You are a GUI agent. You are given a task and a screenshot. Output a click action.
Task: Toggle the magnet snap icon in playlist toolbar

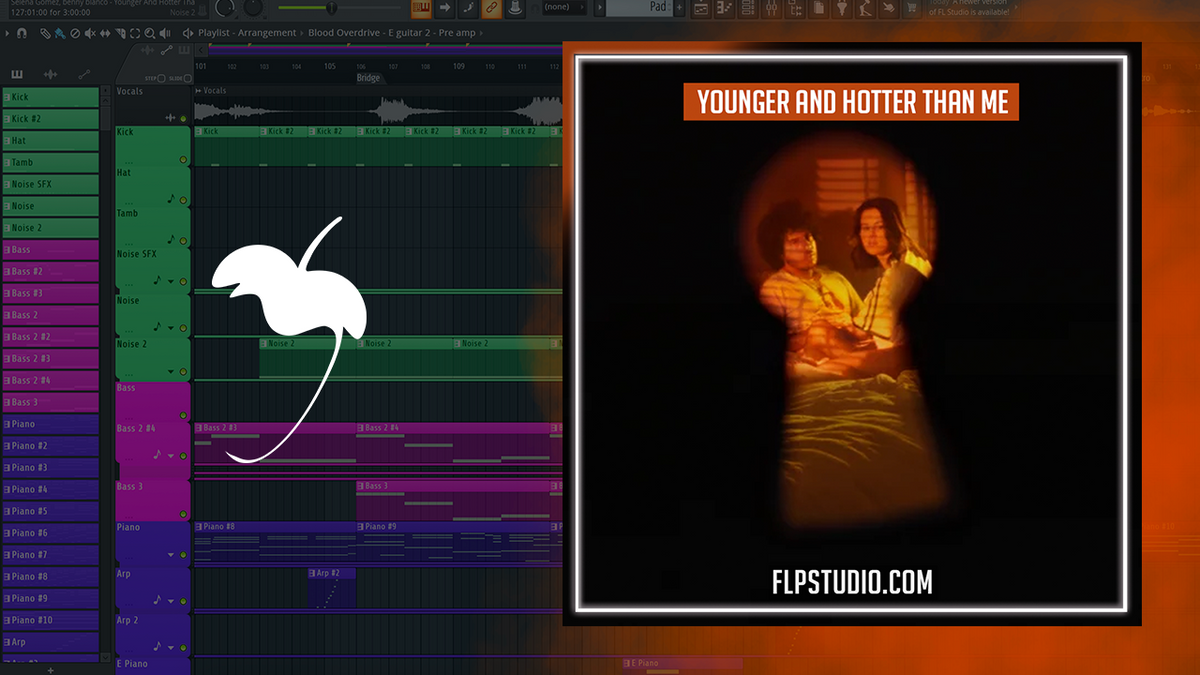(x=22, y=33)
